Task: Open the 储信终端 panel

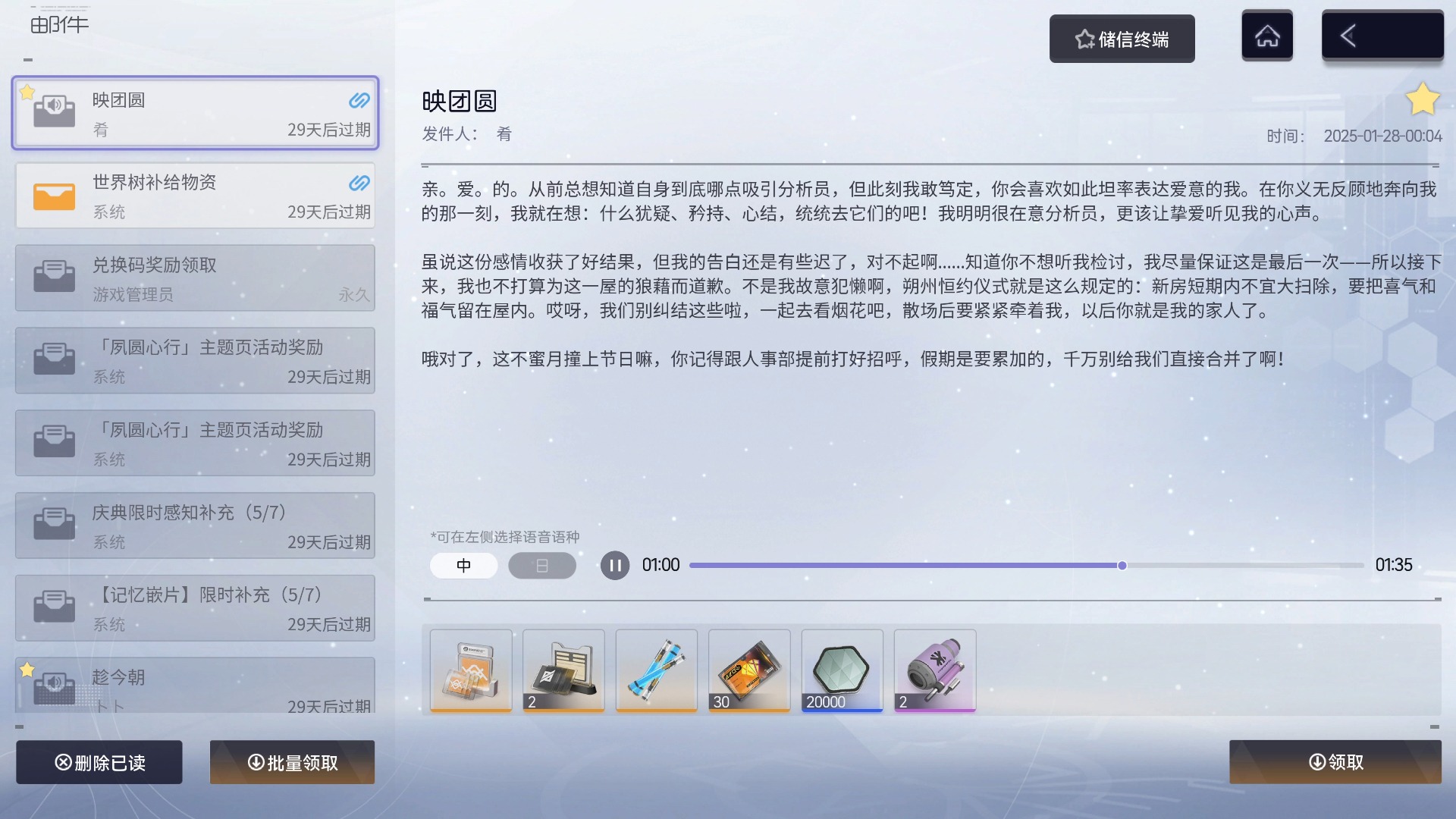Action: coord(1122,39)
